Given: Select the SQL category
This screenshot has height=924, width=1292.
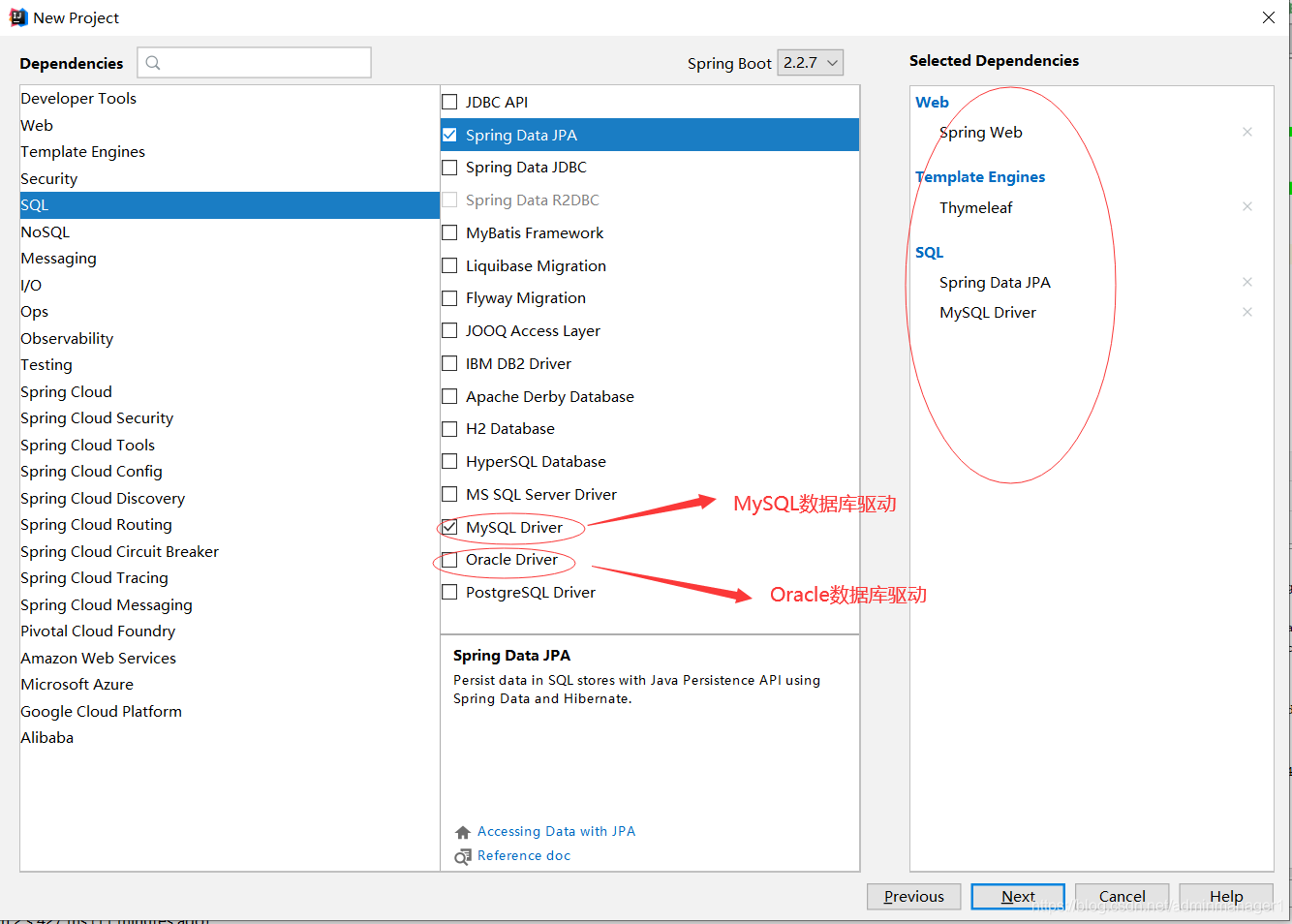Looking at the screenshot, I should coord(230,205).
